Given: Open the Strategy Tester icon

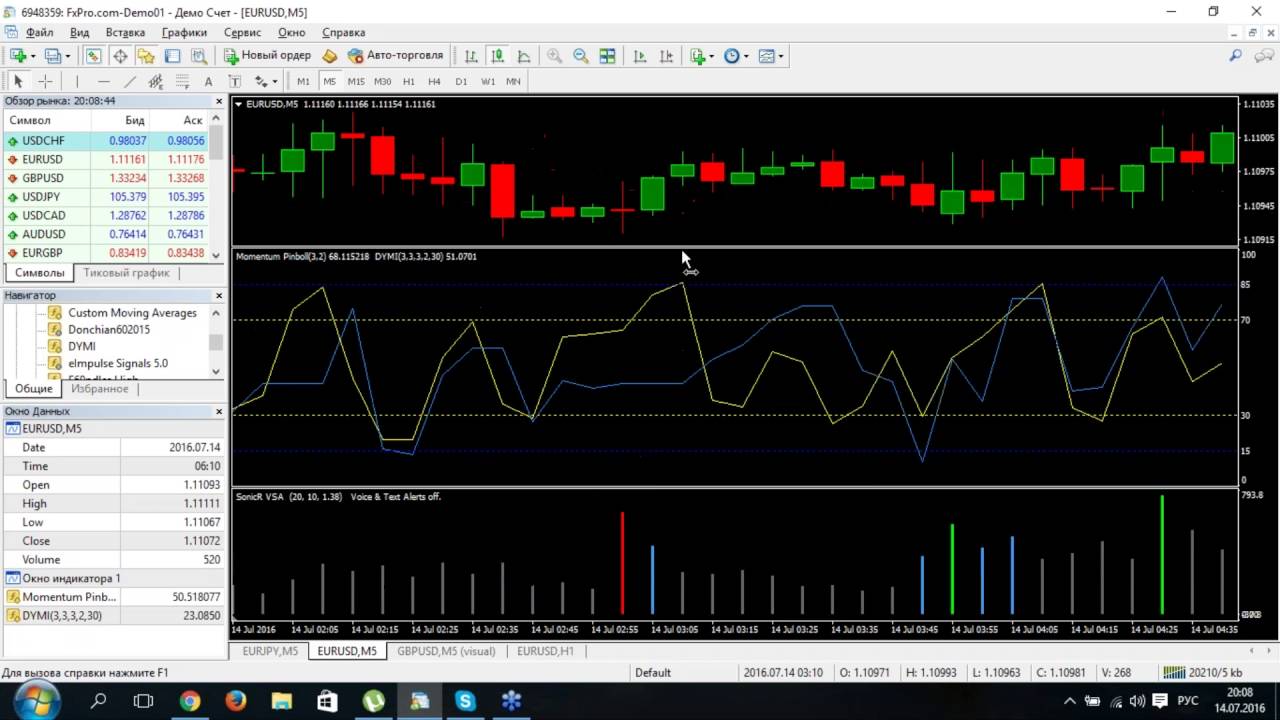Looking at the screenshot, I should click(x=199, y=56).
